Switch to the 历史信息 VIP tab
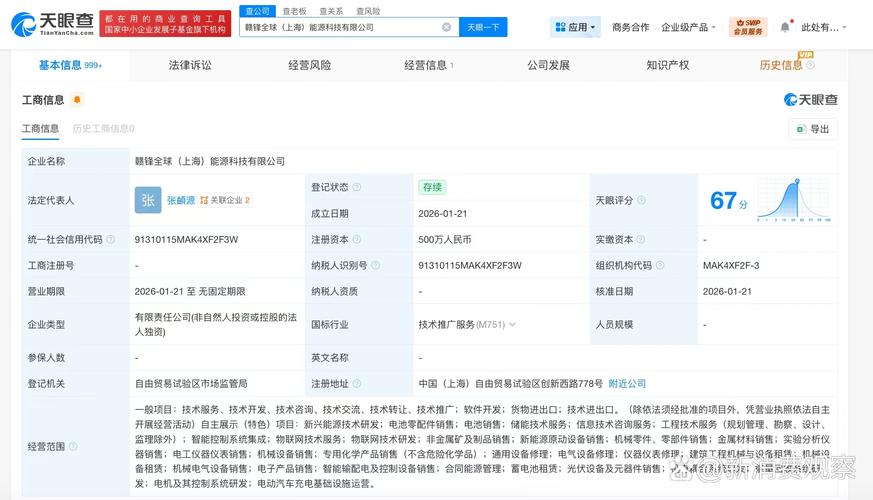Viewport: 873px width, 500px height. pos(781,65)
